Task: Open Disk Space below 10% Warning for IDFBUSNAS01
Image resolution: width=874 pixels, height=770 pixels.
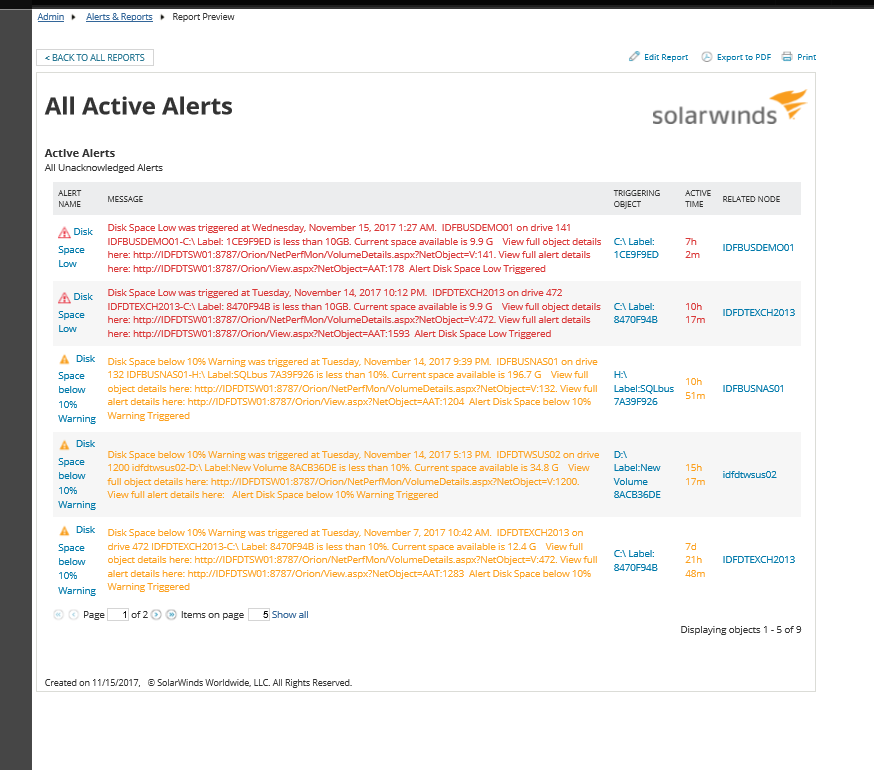Action: 77,389
